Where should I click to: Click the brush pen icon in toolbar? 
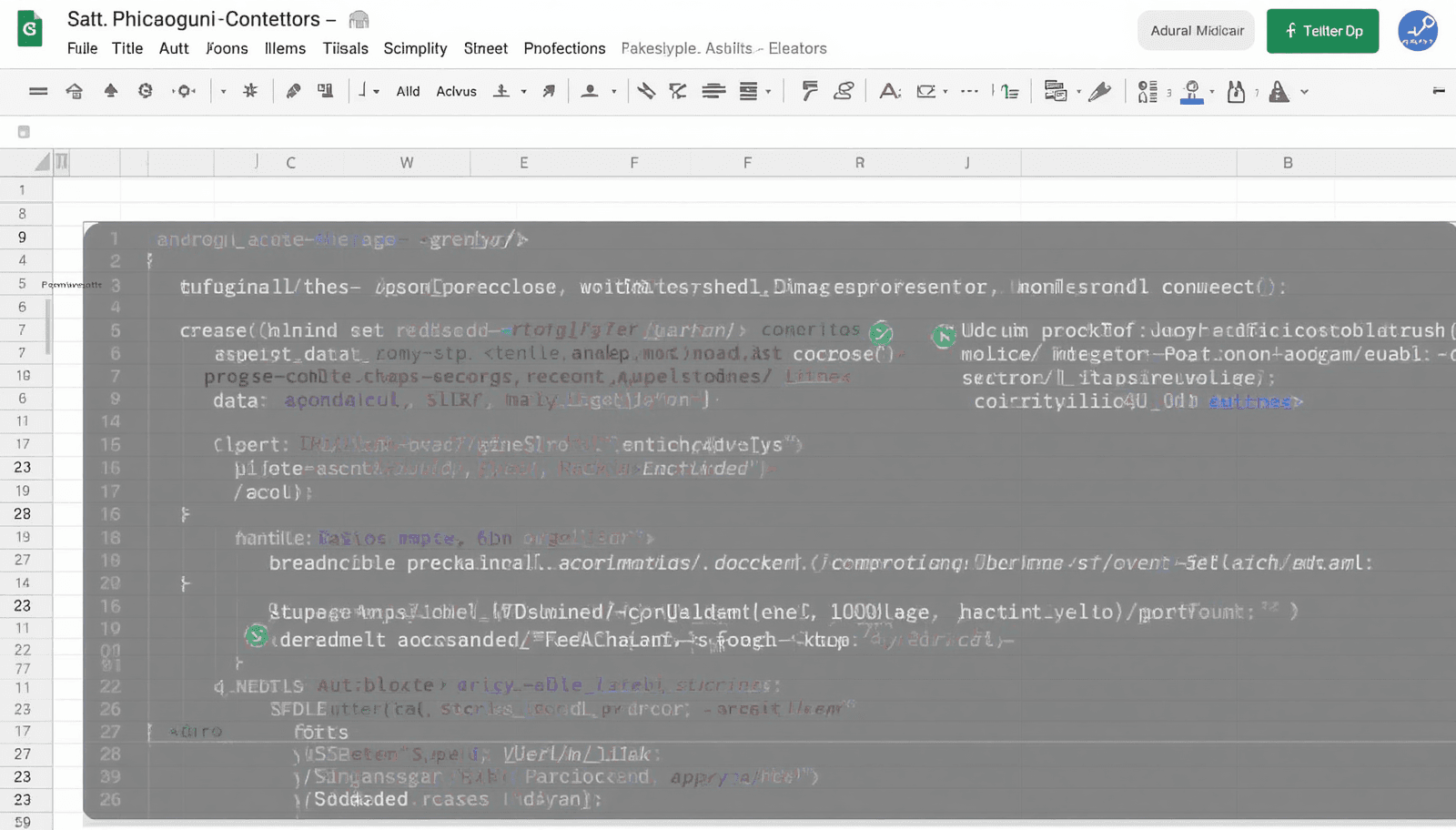pos(1100,91)
